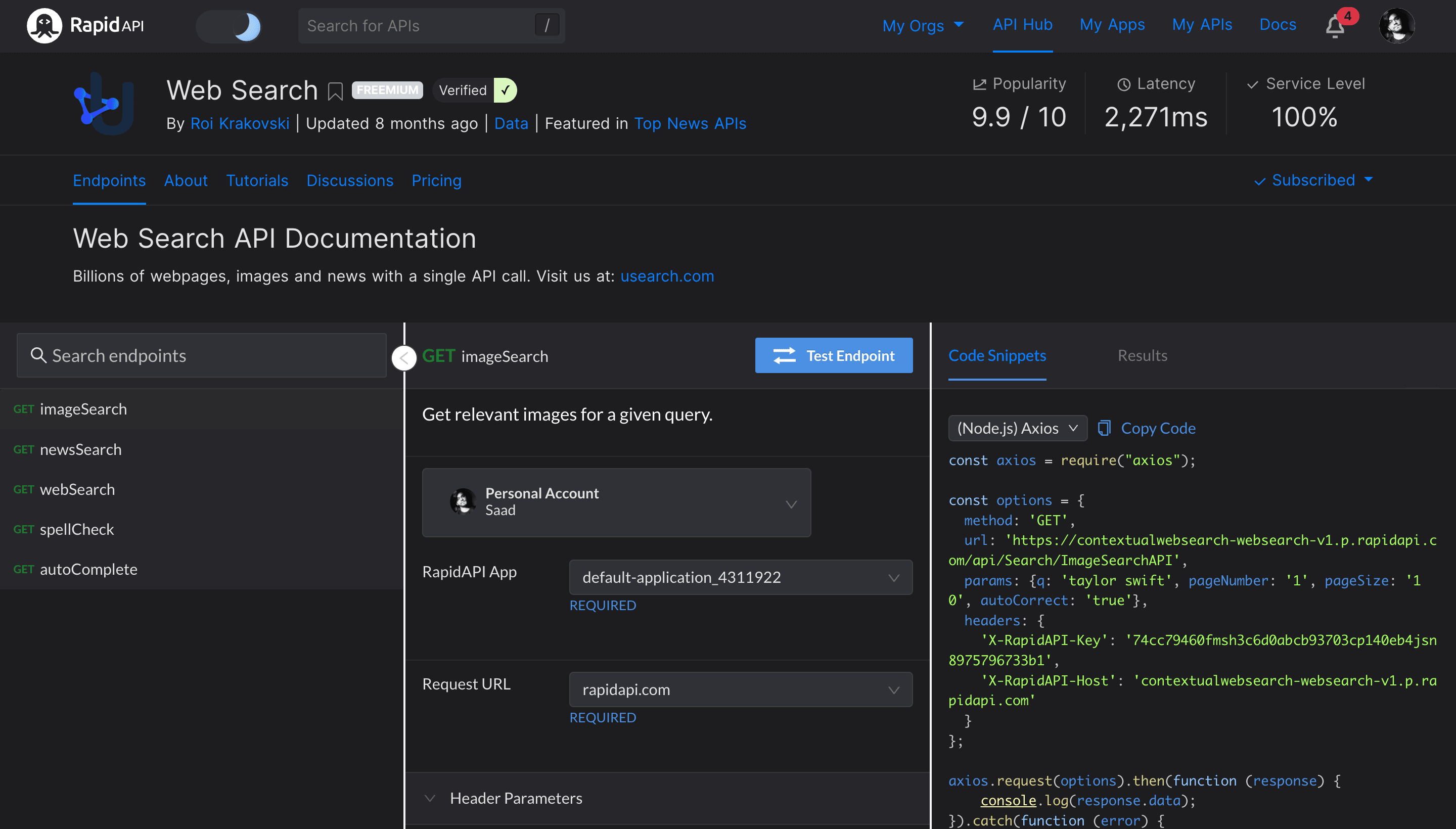
Task: Open the Request URL dropdown
Action: pos(740,689)
